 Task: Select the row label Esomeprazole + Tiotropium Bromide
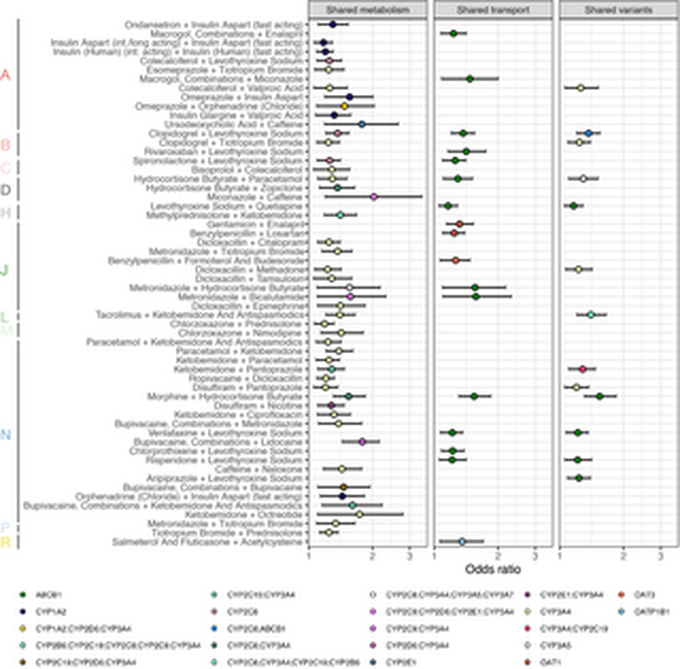tap(225, 70)
